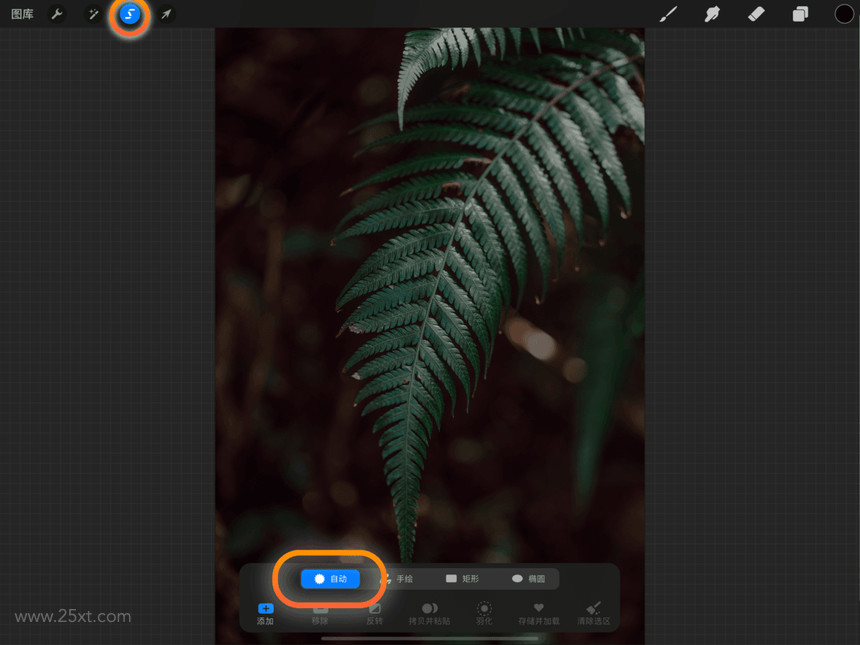The width and height of the screenshot is (860, 645).
Task: Toggle the 反转 invert selection option
Action: pyautogui.click(x=375, y=614)
